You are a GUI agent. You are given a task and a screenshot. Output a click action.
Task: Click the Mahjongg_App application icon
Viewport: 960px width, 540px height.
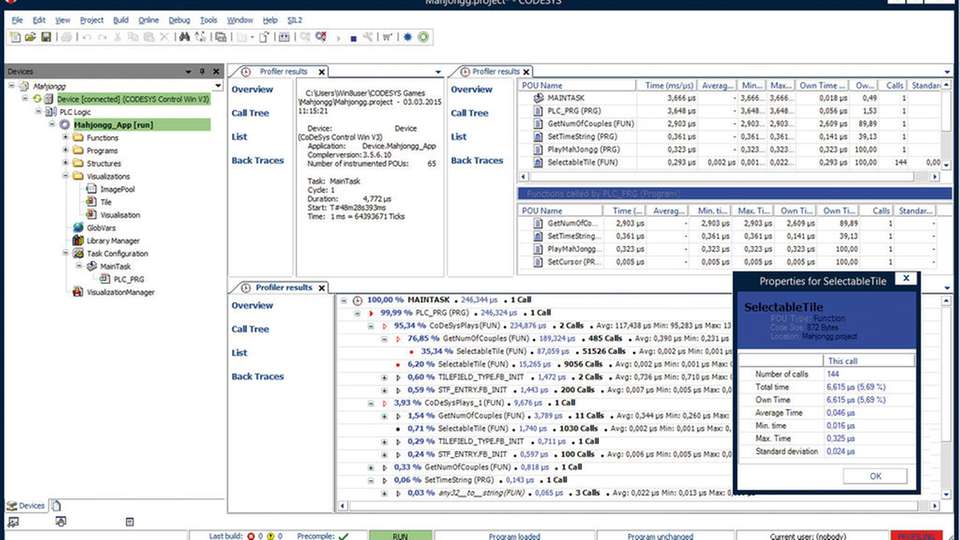[x=65, y=125]
